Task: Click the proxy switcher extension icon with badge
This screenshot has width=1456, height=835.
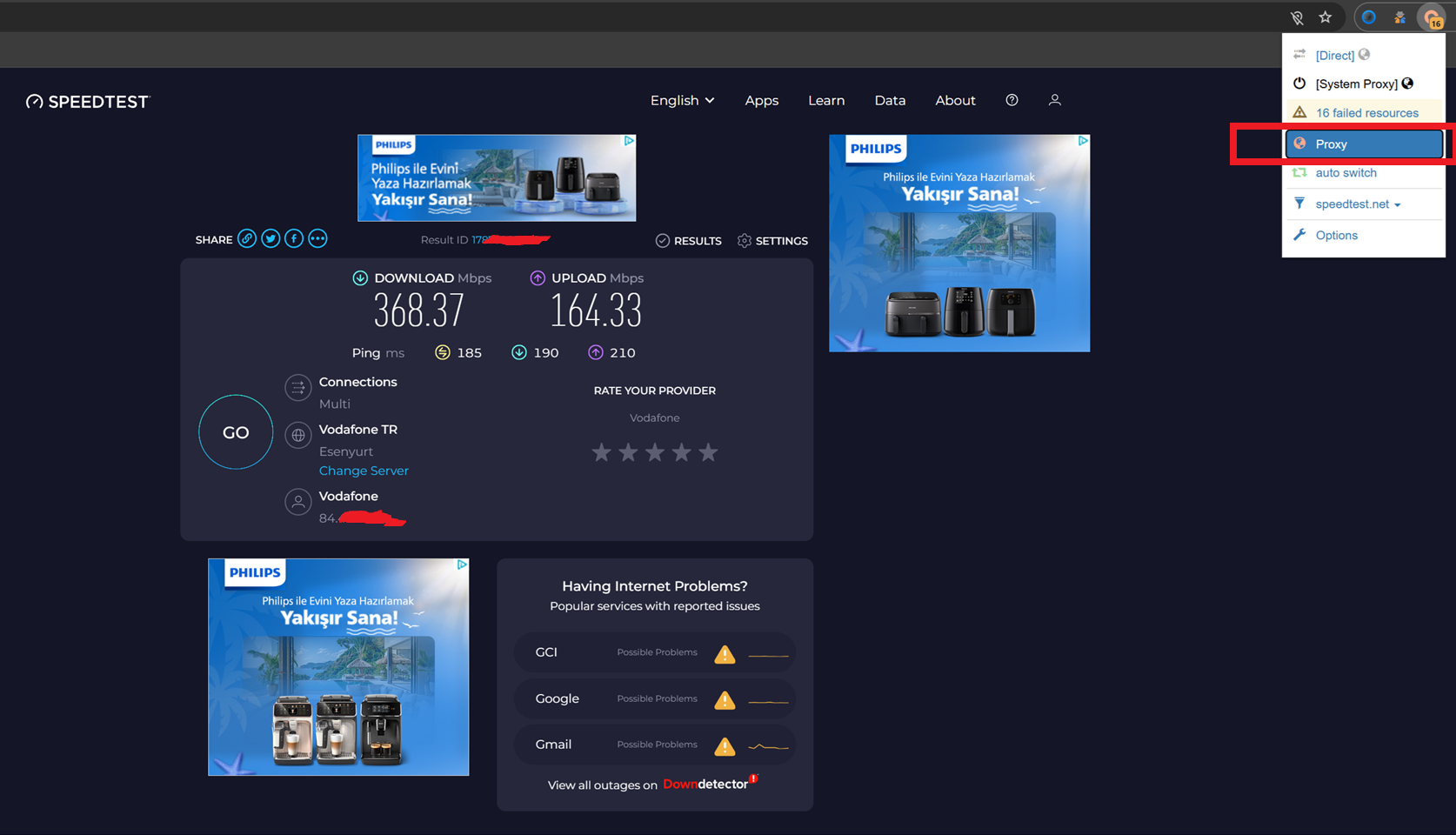Action: tap(1432, 17)
